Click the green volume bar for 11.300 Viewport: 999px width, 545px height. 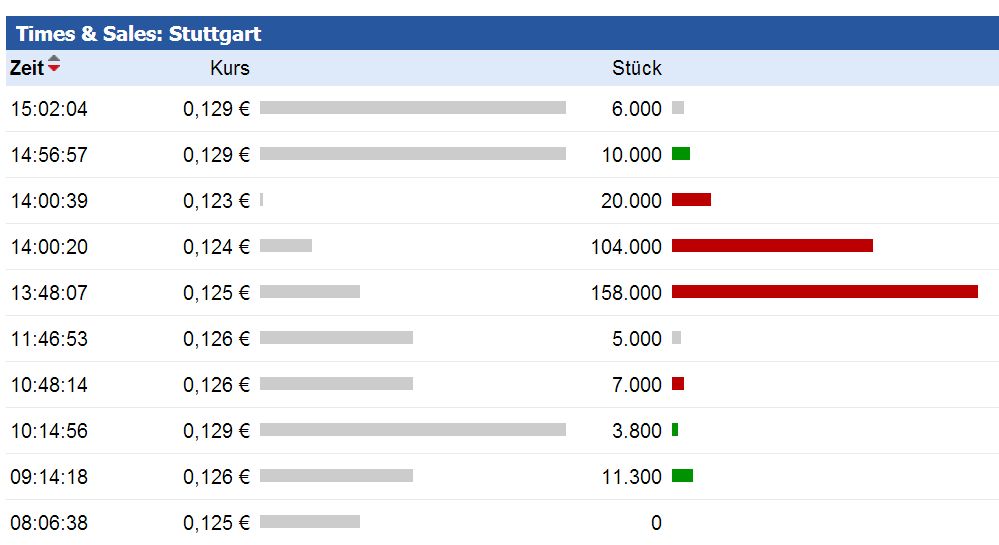682,476
